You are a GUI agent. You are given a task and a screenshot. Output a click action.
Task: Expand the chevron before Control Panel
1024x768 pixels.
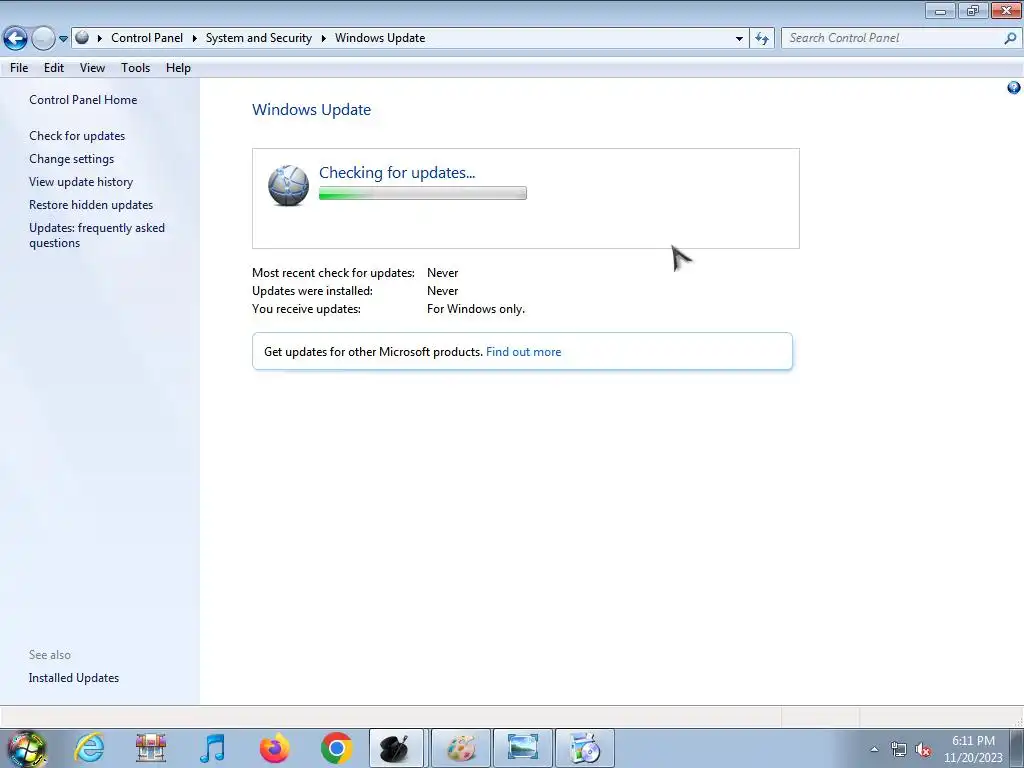[x=99, y=39]
